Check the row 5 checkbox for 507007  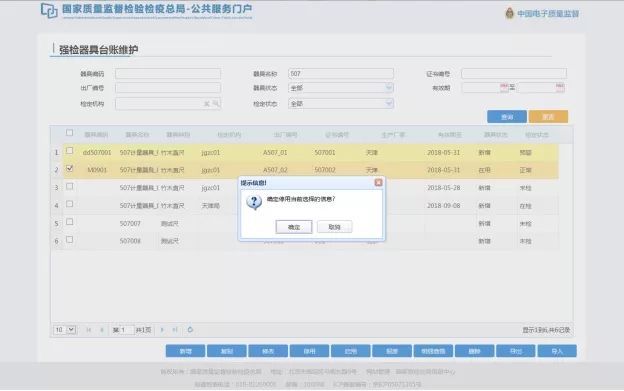[70, 222]
